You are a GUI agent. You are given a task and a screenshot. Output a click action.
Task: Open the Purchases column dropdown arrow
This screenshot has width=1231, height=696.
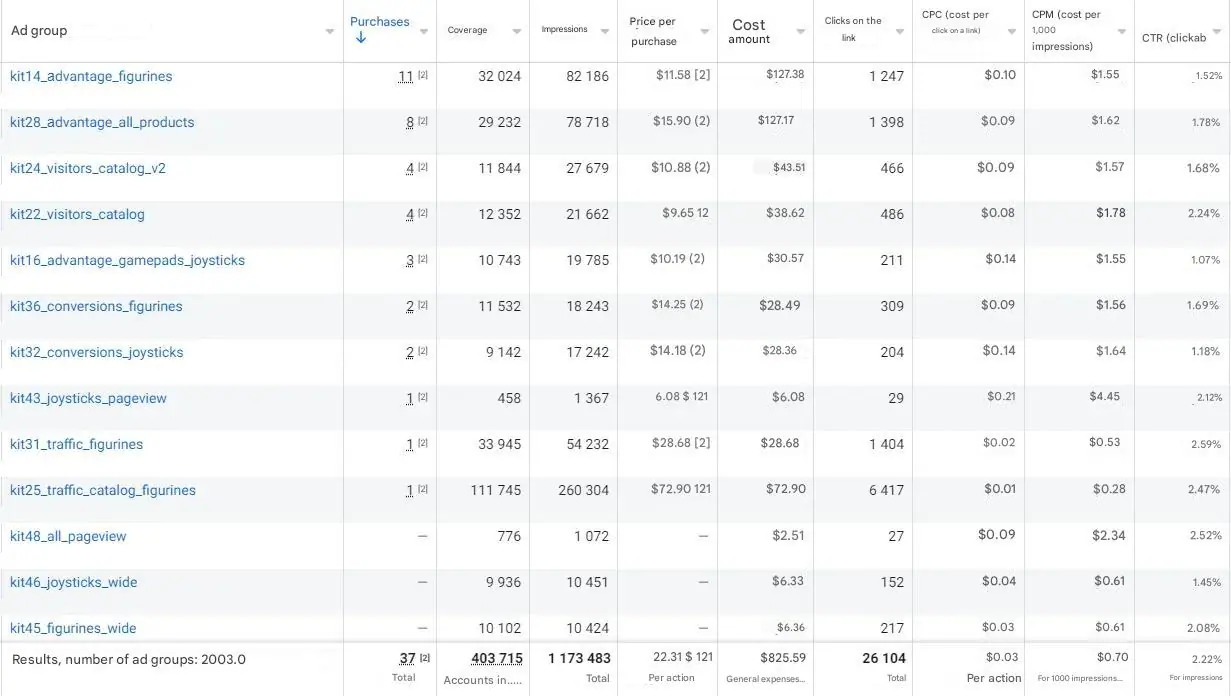click(424, 32)
